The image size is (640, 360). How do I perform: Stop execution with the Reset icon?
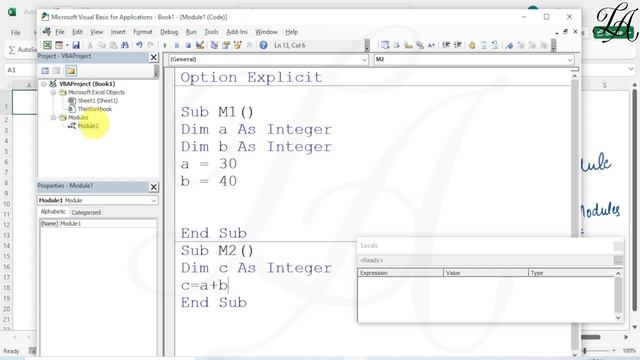tap(188, 45)
